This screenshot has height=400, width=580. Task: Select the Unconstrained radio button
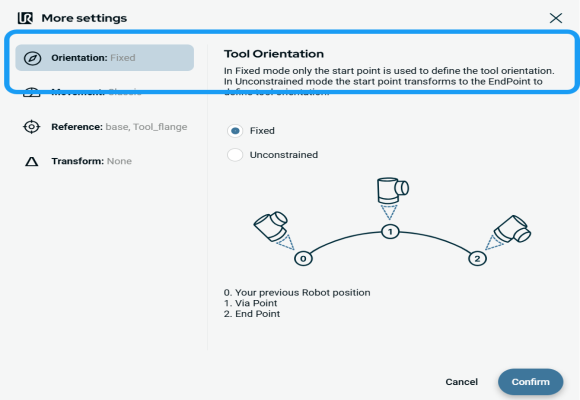tap(235, 155)
